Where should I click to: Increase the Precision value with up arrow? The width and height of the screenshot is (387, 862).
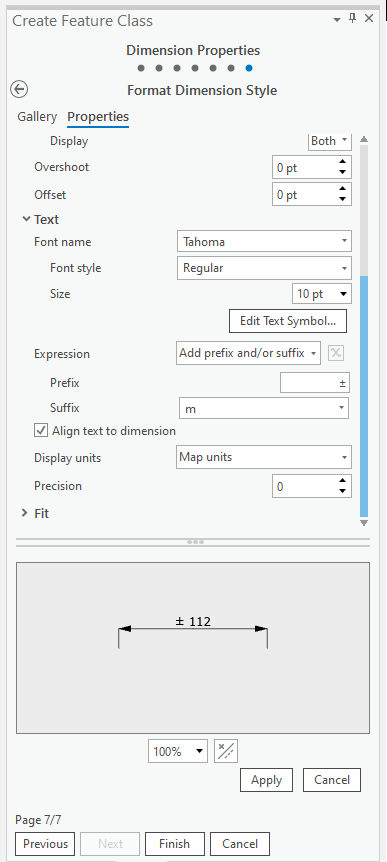coord(342,480)
